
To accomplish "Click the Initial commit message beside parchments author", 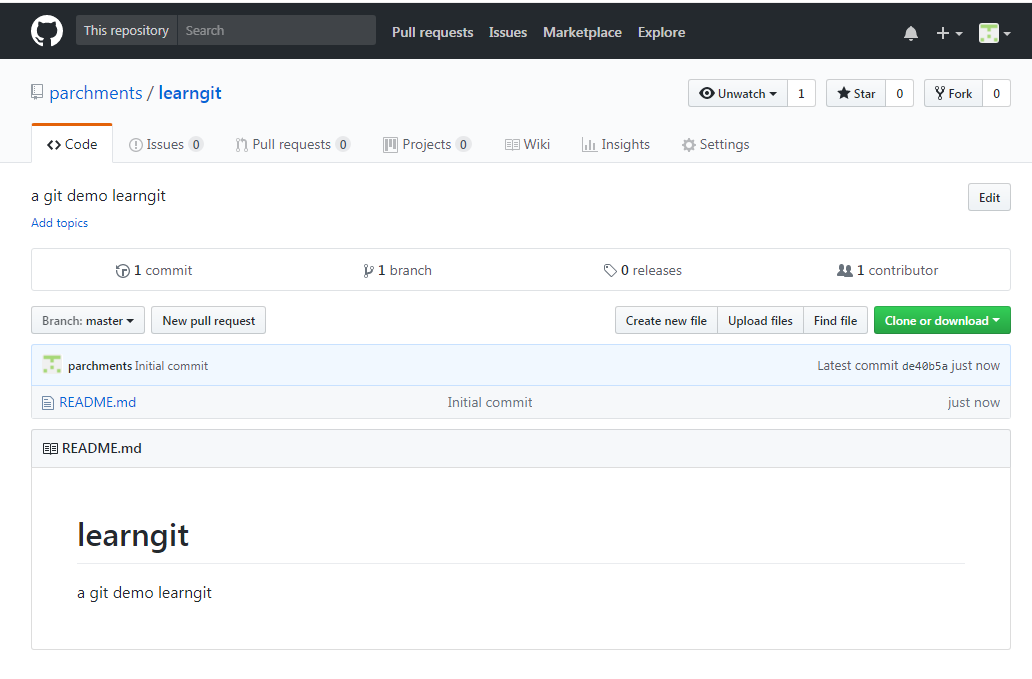I will point(171,366).
